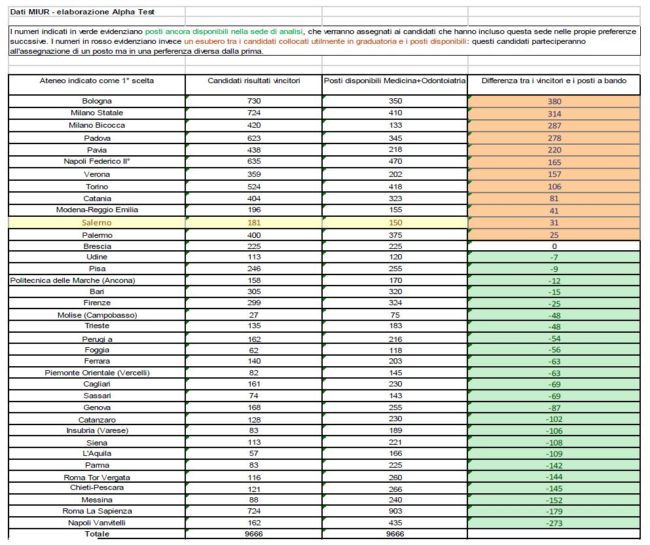Image resolution: width=650 pixels, height=545 pixels.
Task: Select the 'Torino' cell
Action: [97, 187]
